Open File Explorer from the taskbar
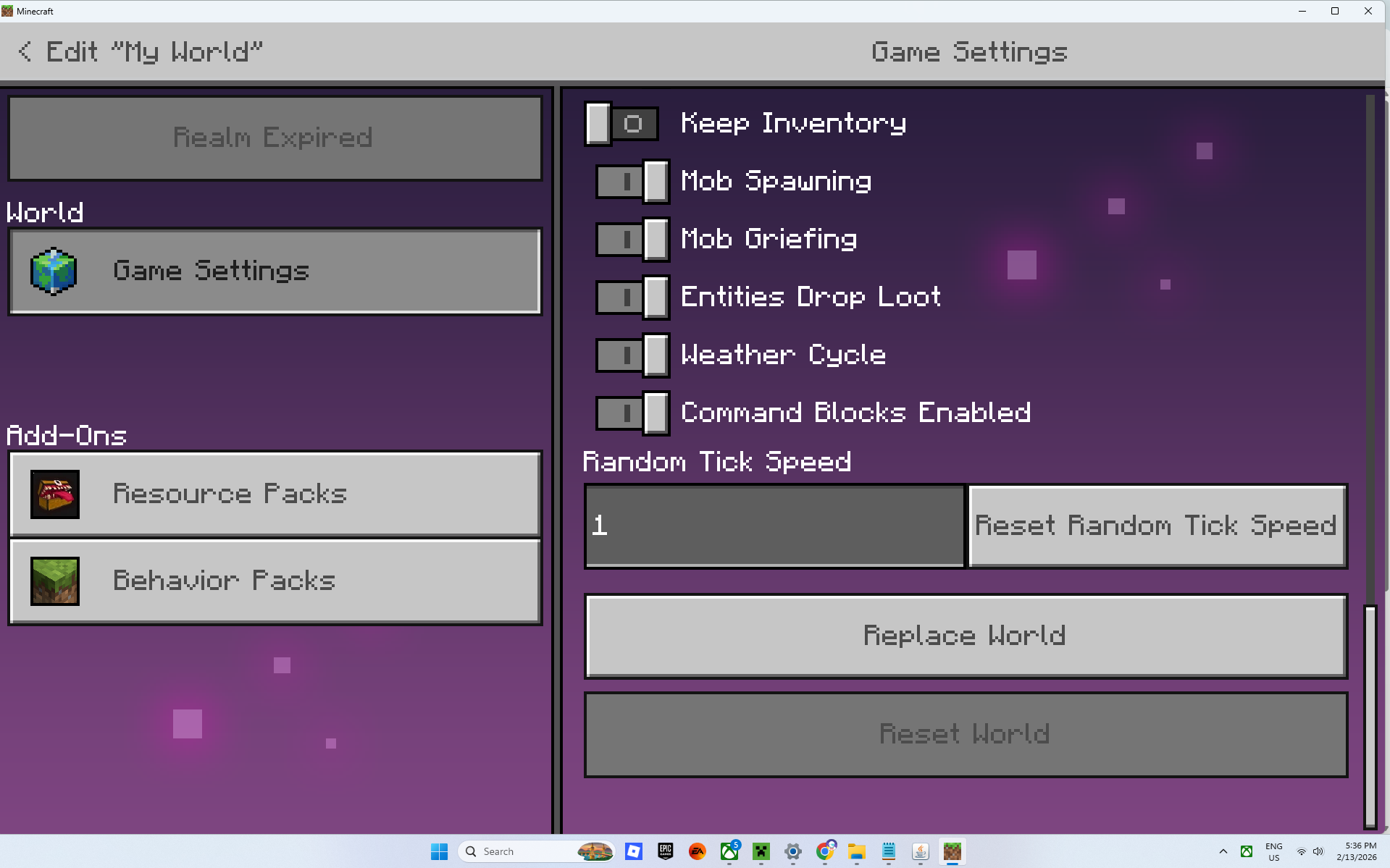The width and height of the screenshot is (1390, 868). [857, 851]
